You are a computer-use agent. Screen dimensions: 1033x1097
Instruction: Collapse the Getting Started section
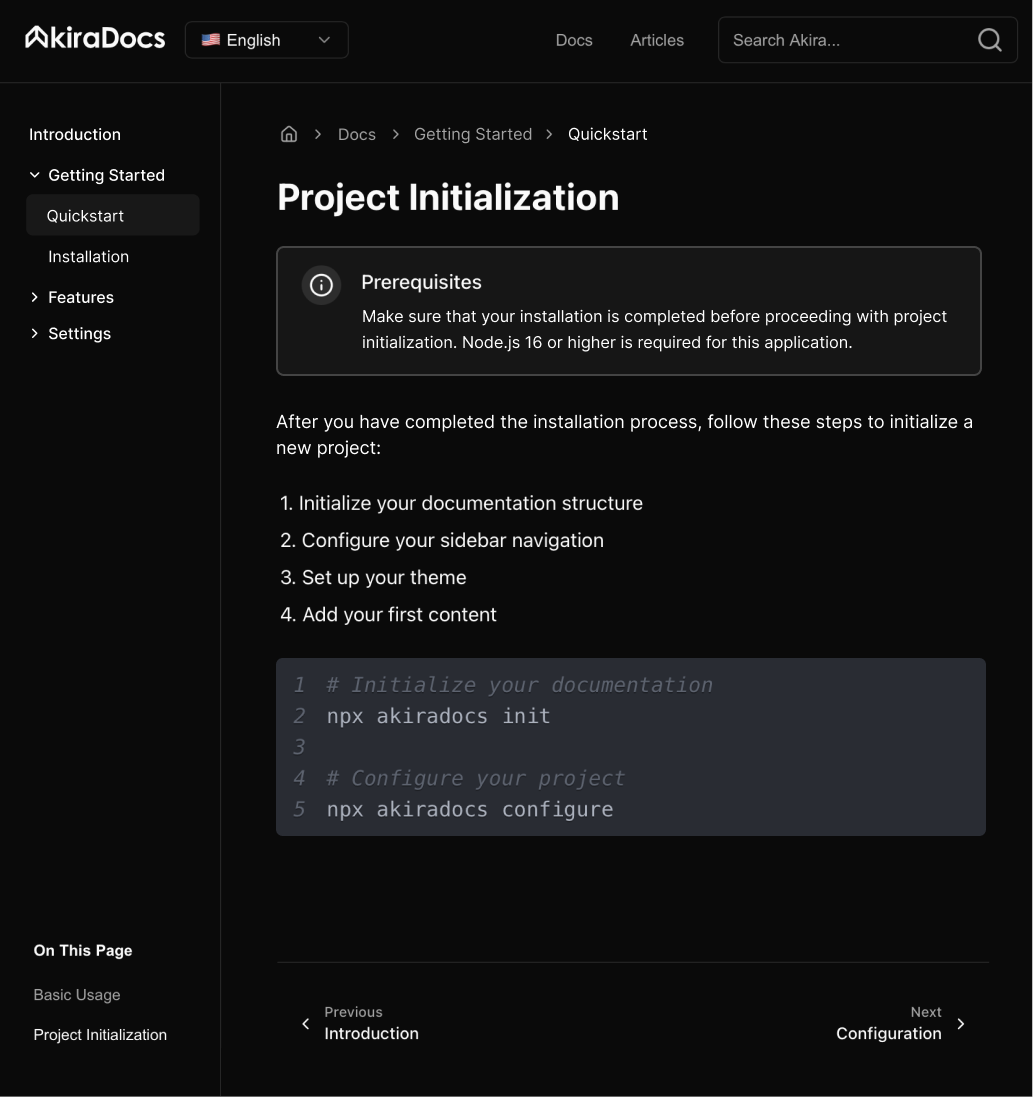point(34,174)
